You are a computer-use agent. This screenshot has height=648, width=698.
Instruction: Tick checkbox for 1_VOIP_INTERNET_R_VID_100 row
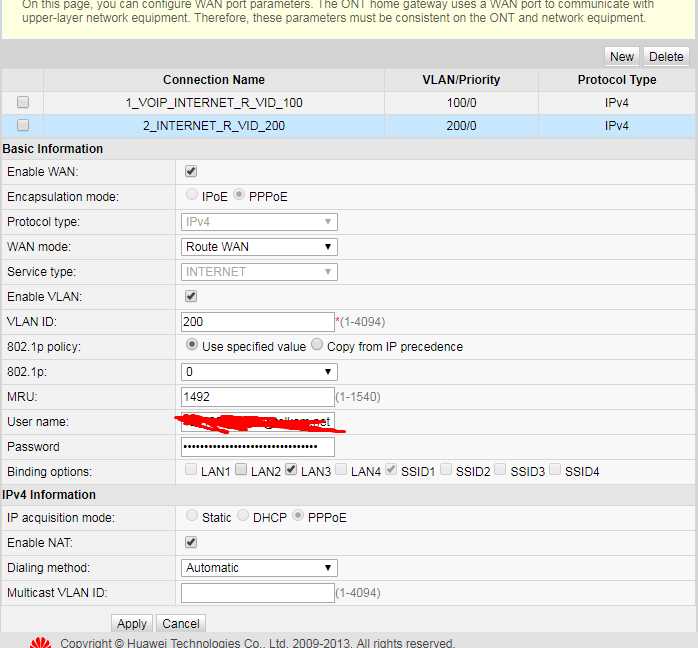coord(23,102)
